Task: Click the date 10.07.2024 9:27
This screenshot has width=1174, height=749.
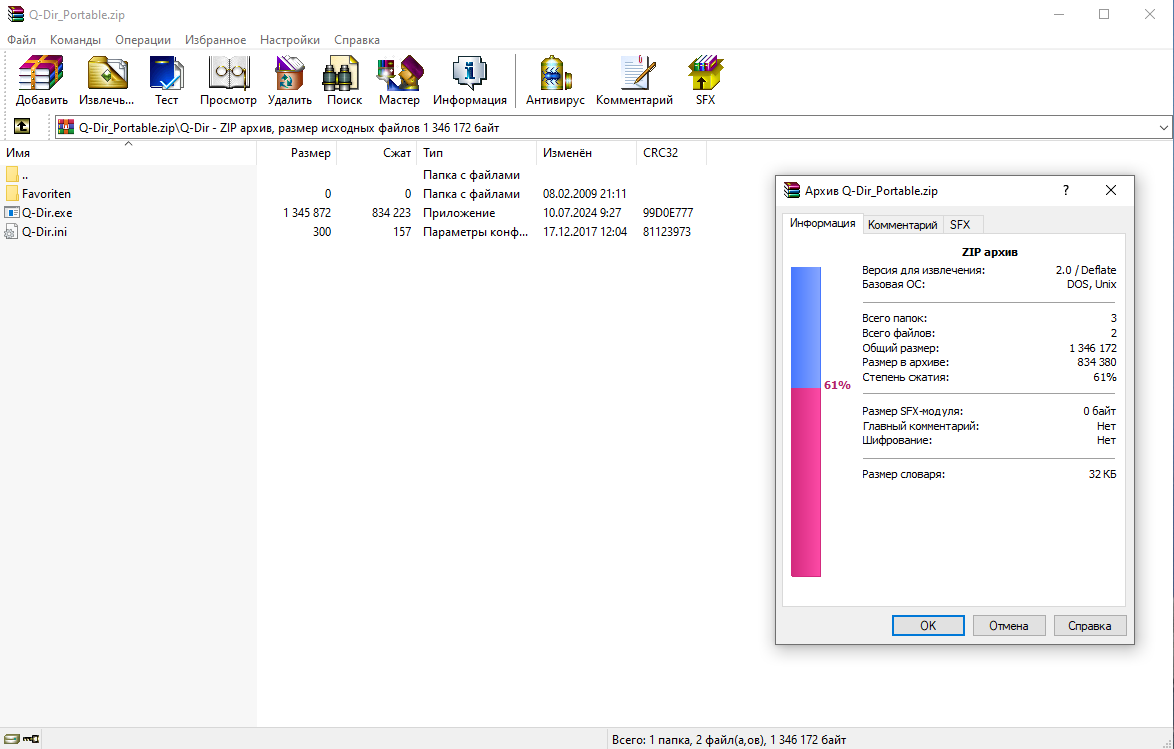Action: (x=582, y=213)
